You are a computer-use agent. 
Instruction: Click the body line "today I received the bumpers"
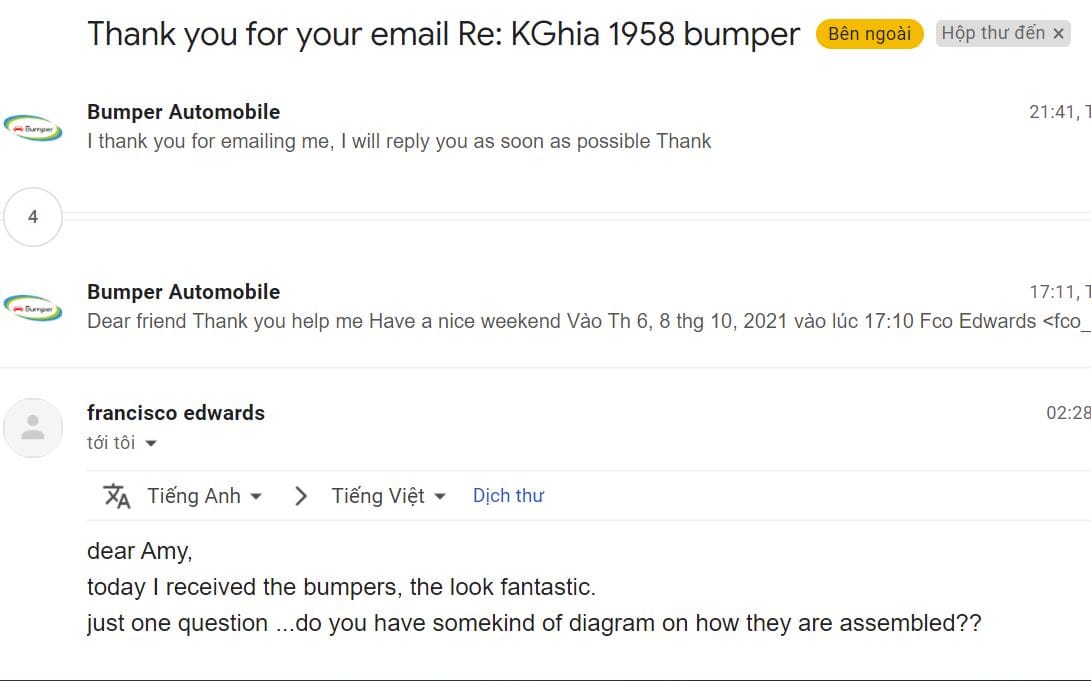(x=341, y=587)
